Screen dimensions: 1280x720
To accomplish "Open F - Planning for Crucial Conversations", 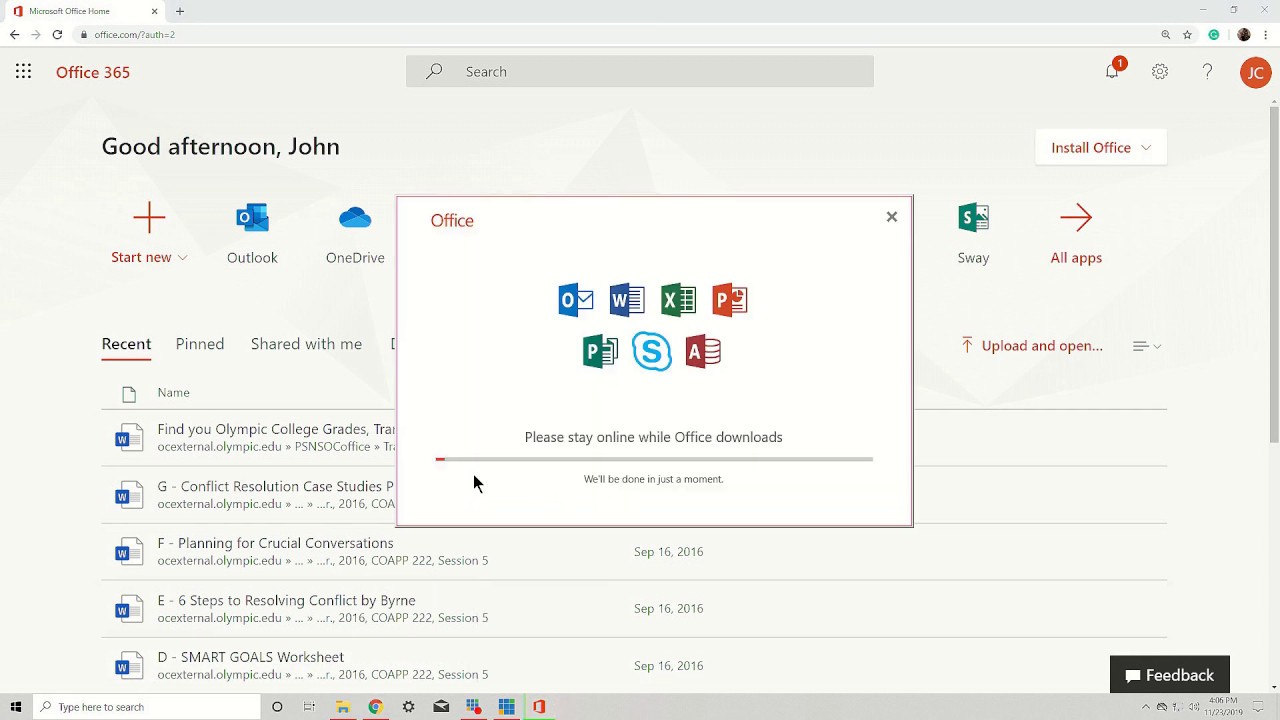I will click(275, 543).
